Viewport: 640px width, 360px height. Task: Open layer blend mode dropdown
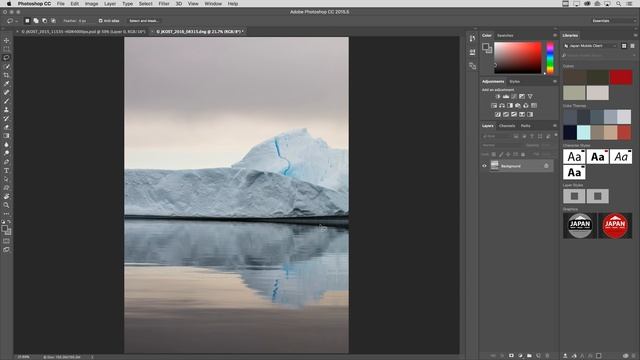(x=501, y=145)
